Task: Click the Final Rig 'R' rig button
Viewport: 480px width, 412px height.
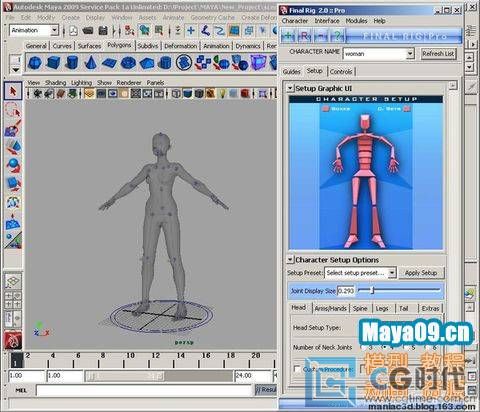Action: tap(304, 35)
